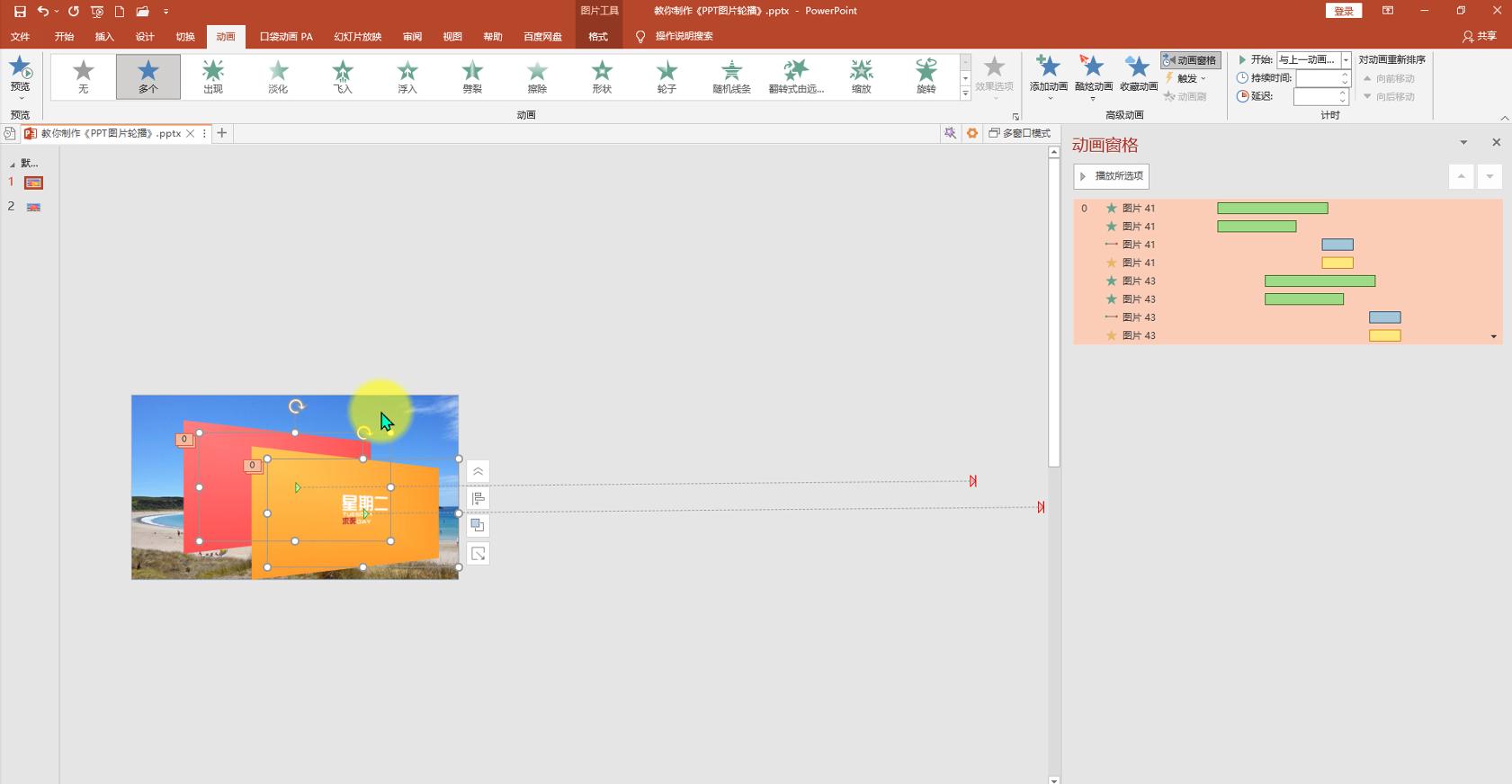Toggle the 动画窗格 (Animation Pane) button
This screenshot has height=784, width=1512.
click(1190, 60)
